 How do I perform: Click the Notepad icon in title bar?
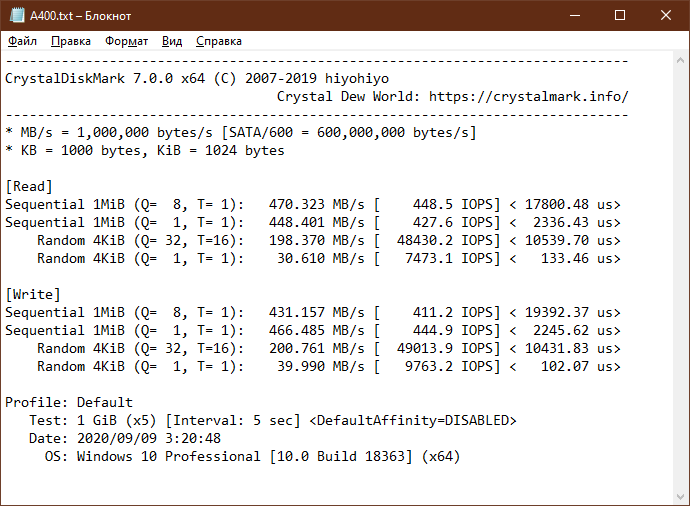[x=17, y=15]
